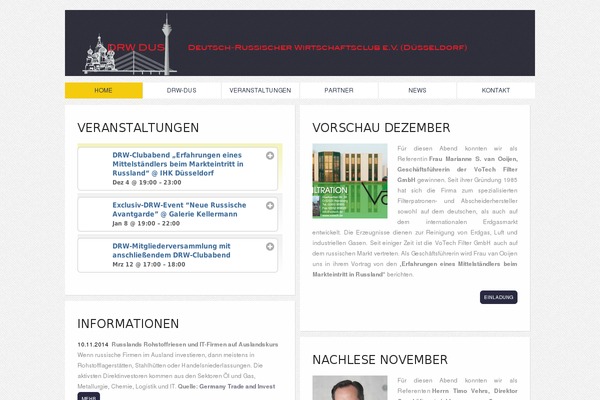600x400 pixels.
Task: Click the NACHLESE NOVEMBER heading
Action: [x=380, y=360]
